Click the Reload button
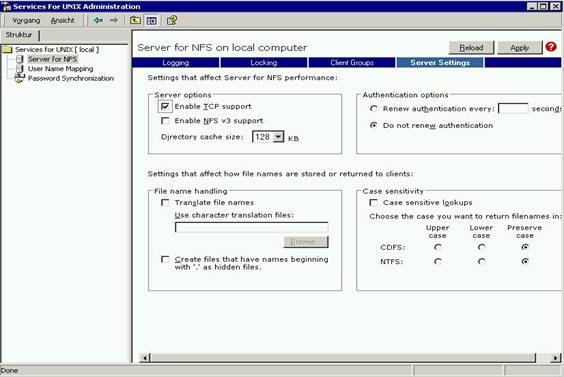 click(x=471, y=47)
